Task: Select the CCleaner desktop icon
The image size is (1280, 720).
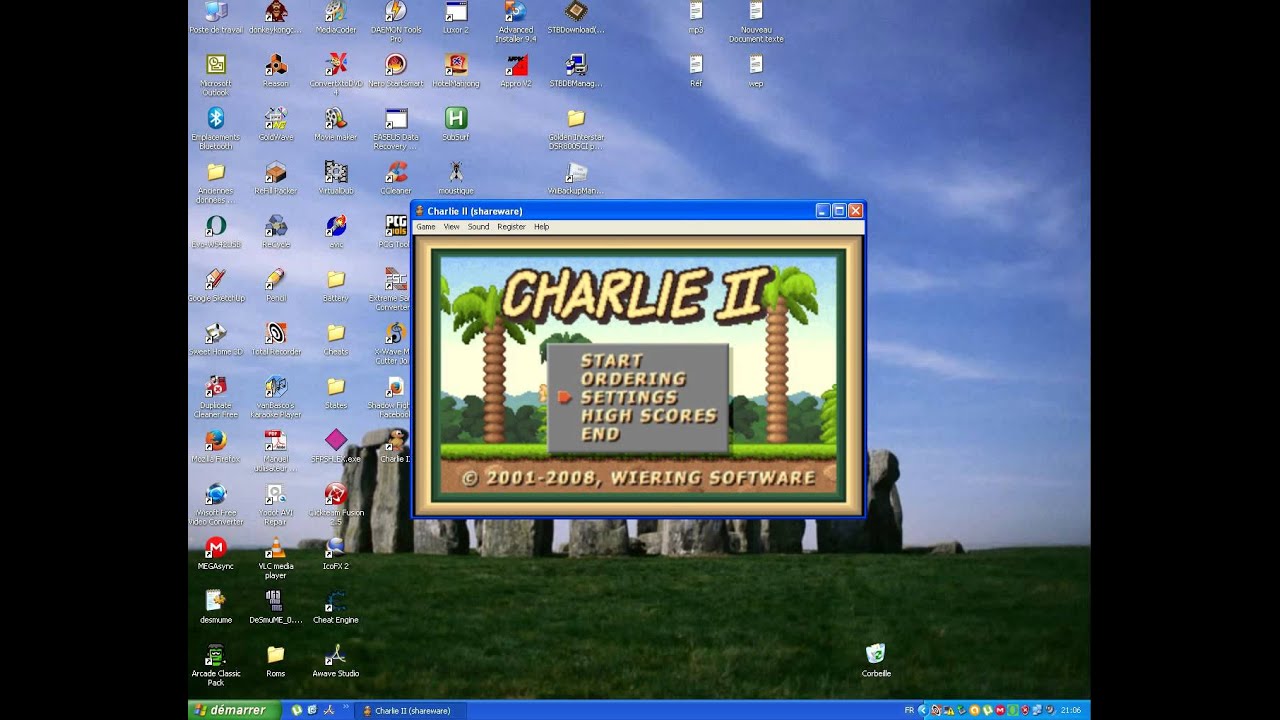Action: click(396, 178)
